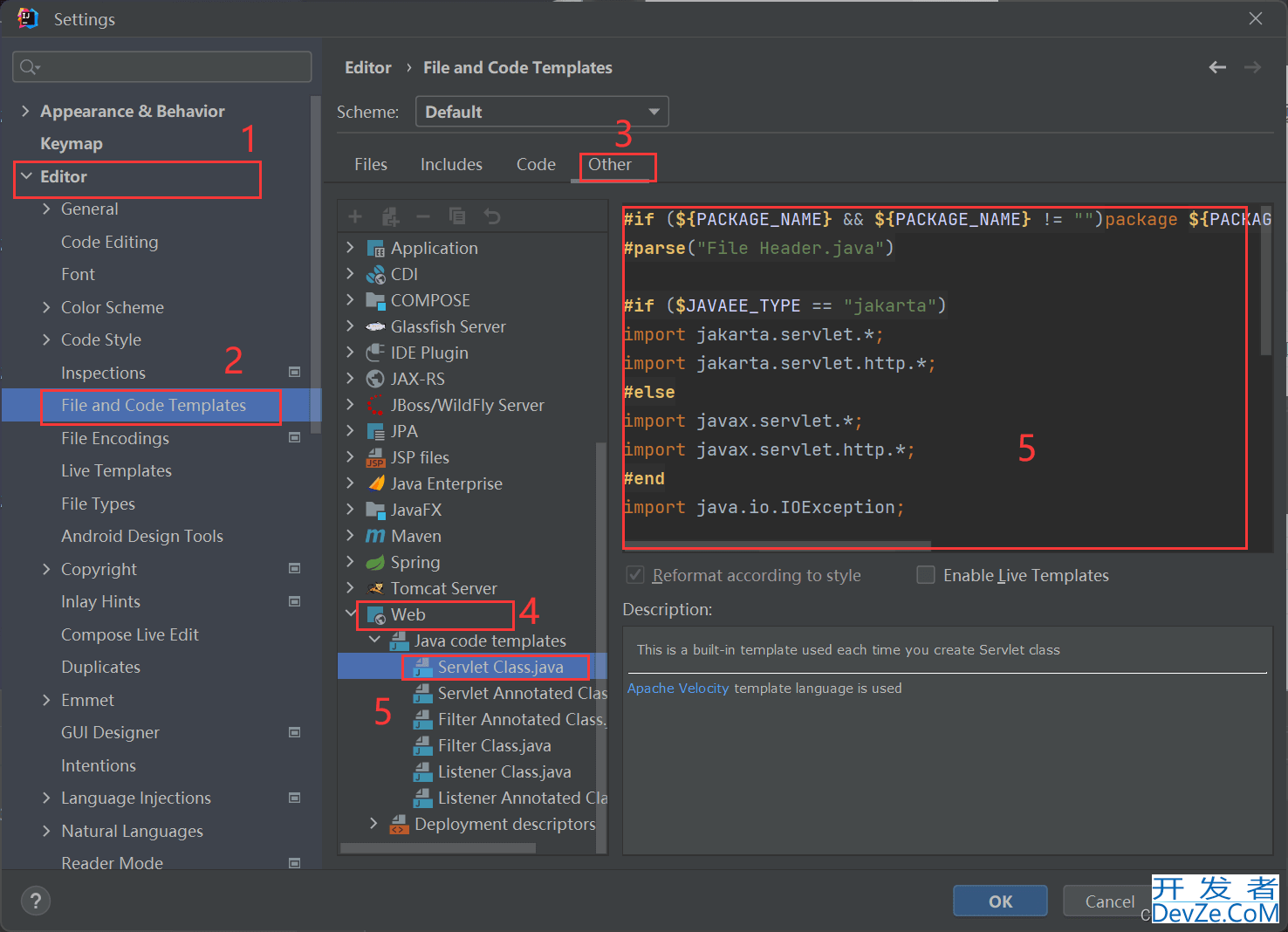Click the Glassfish Server fish icon
The width and height of the screenshot is (1288, 932).
(x=375, y=327)
